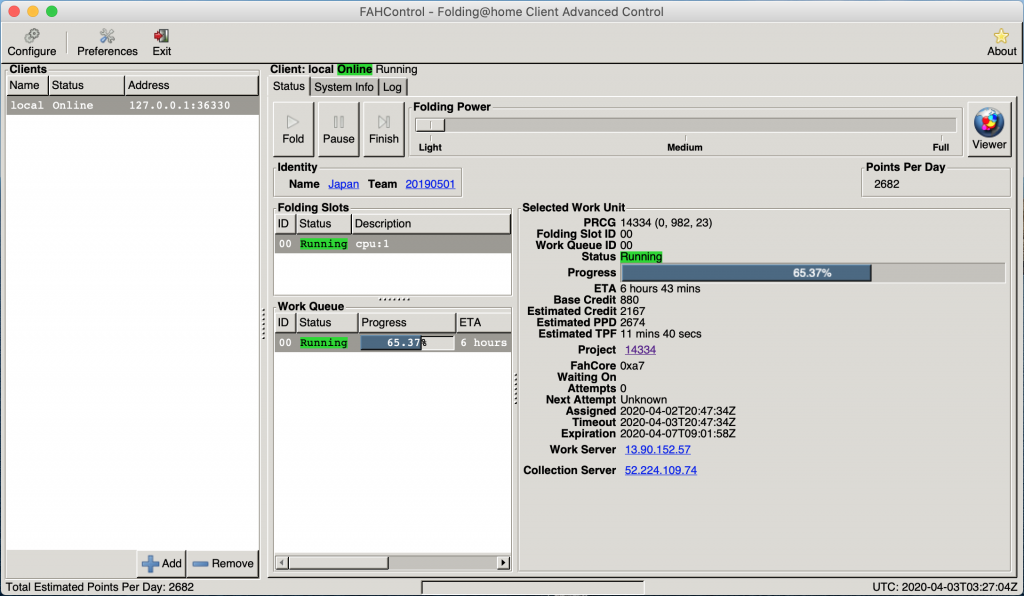The image size is (1024, 596).
Task: Select work queue row 00 Running
Action: [392, 343]
